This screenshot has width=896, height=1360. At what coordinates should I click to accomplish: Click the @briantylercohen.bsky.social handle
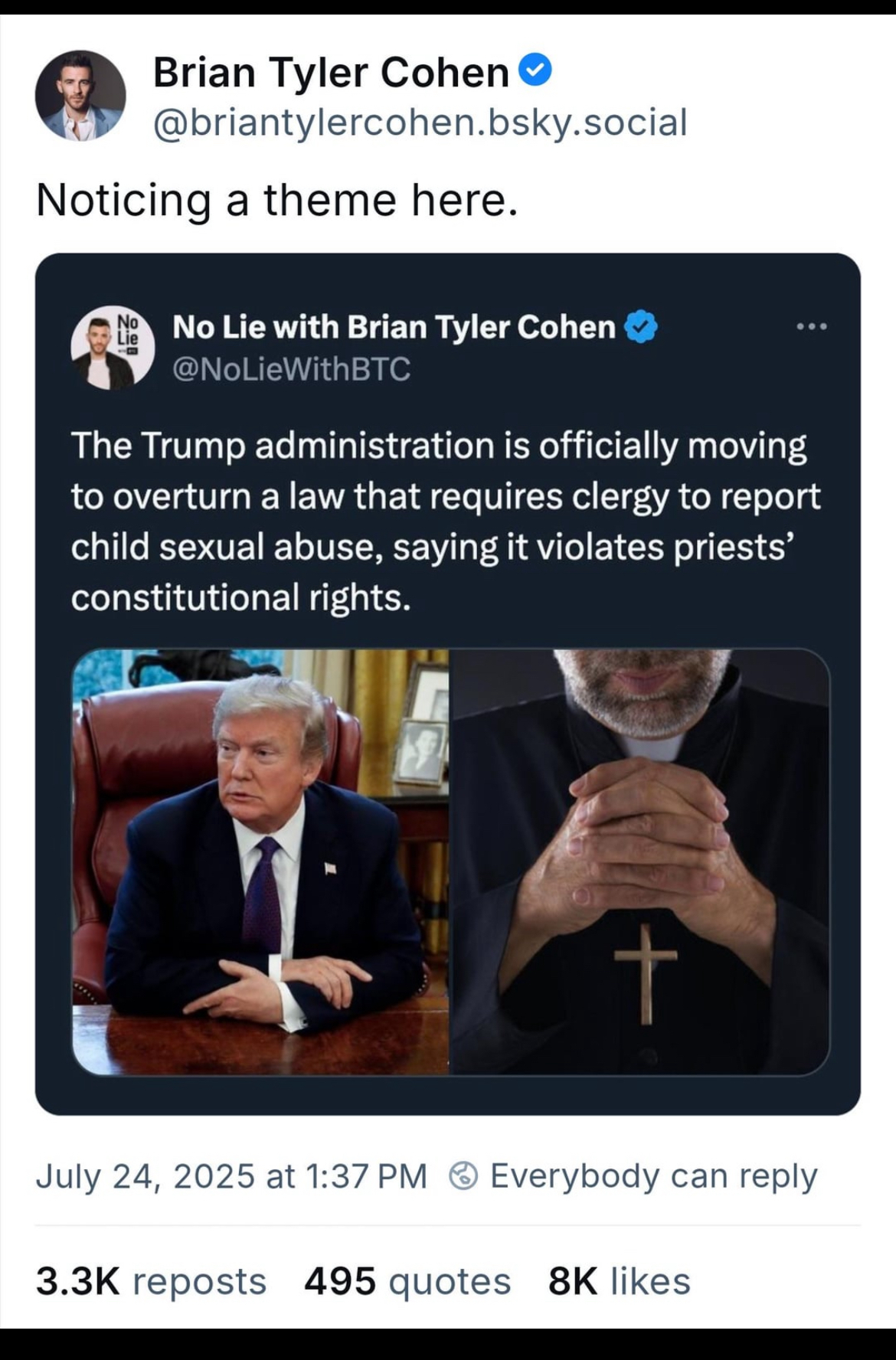420,123
